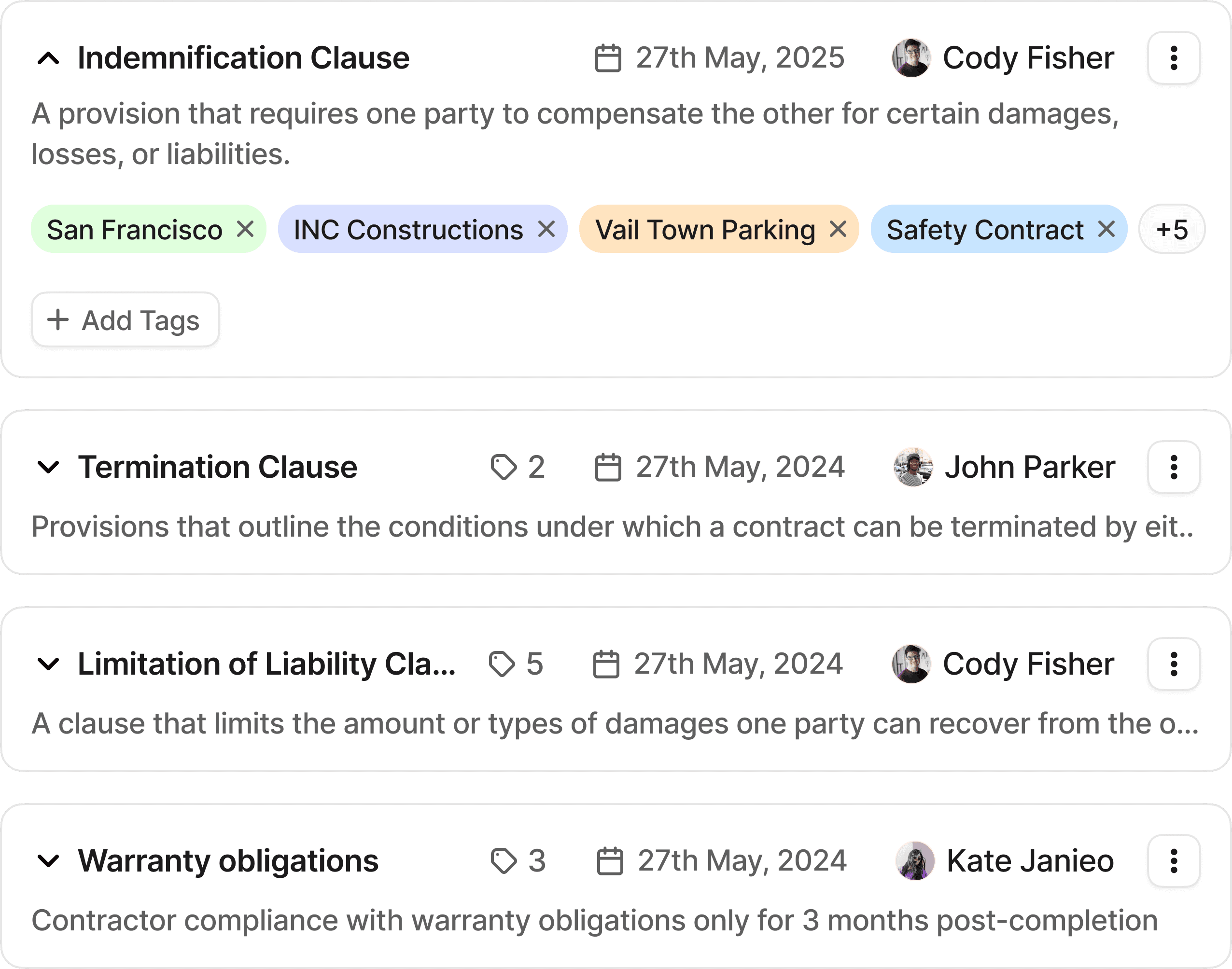Click the tag icon on Warranty obligations
Viewport: 1232px width, 969px height.
click(x=504, y=861)
